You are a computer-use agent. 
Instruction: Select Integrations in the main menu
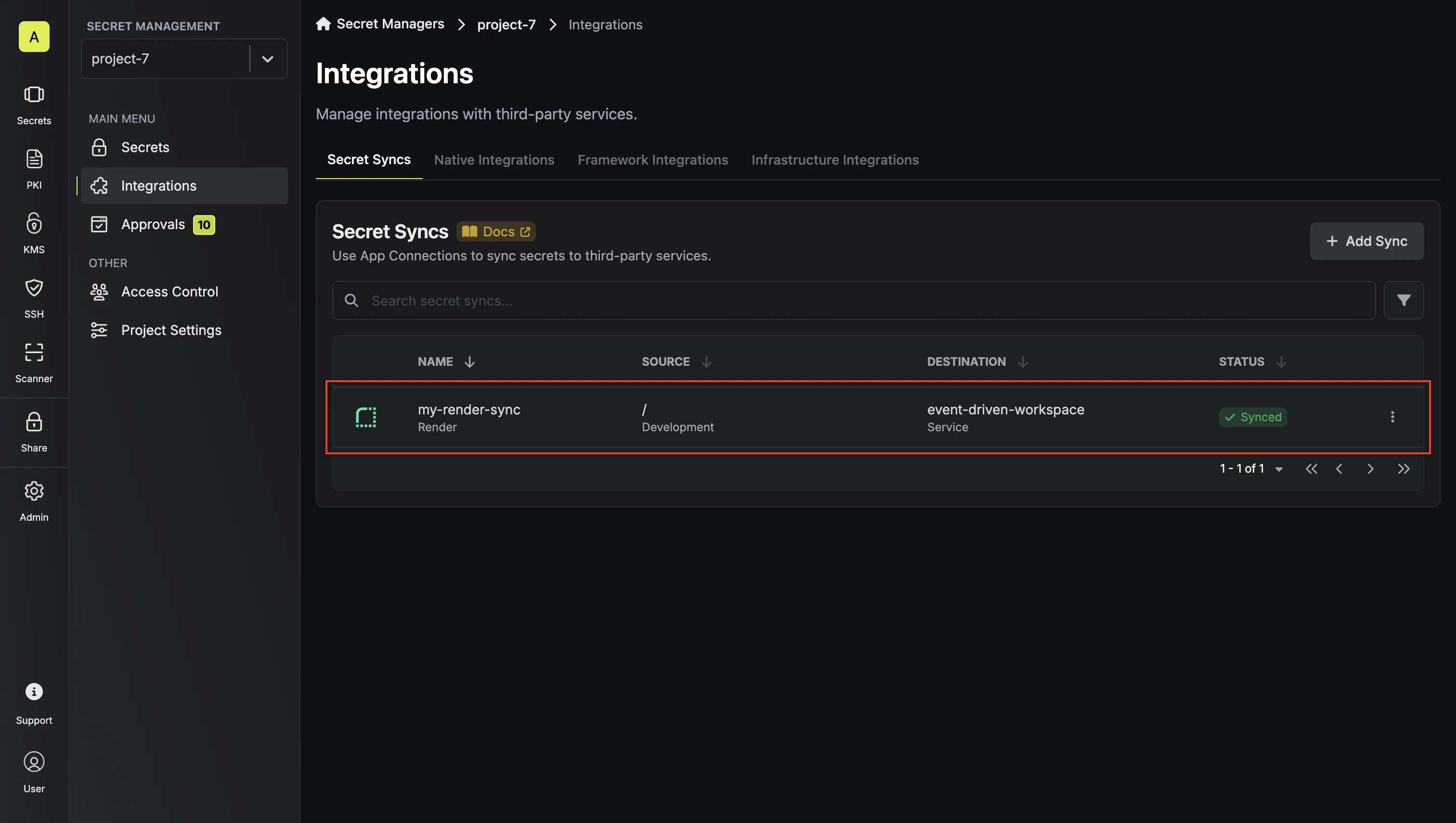coord(184,185)
